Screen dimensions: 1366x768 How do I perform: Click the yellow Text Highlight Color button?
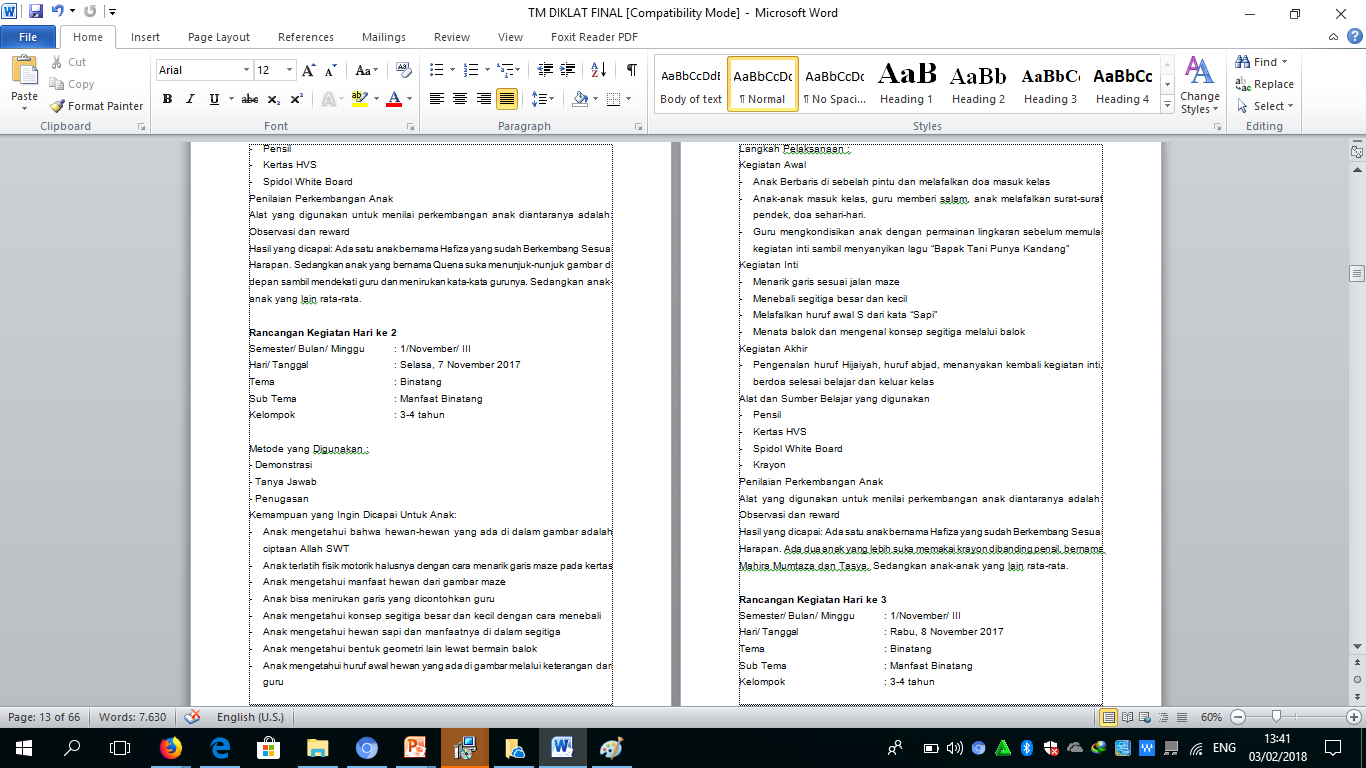(360, 99)
